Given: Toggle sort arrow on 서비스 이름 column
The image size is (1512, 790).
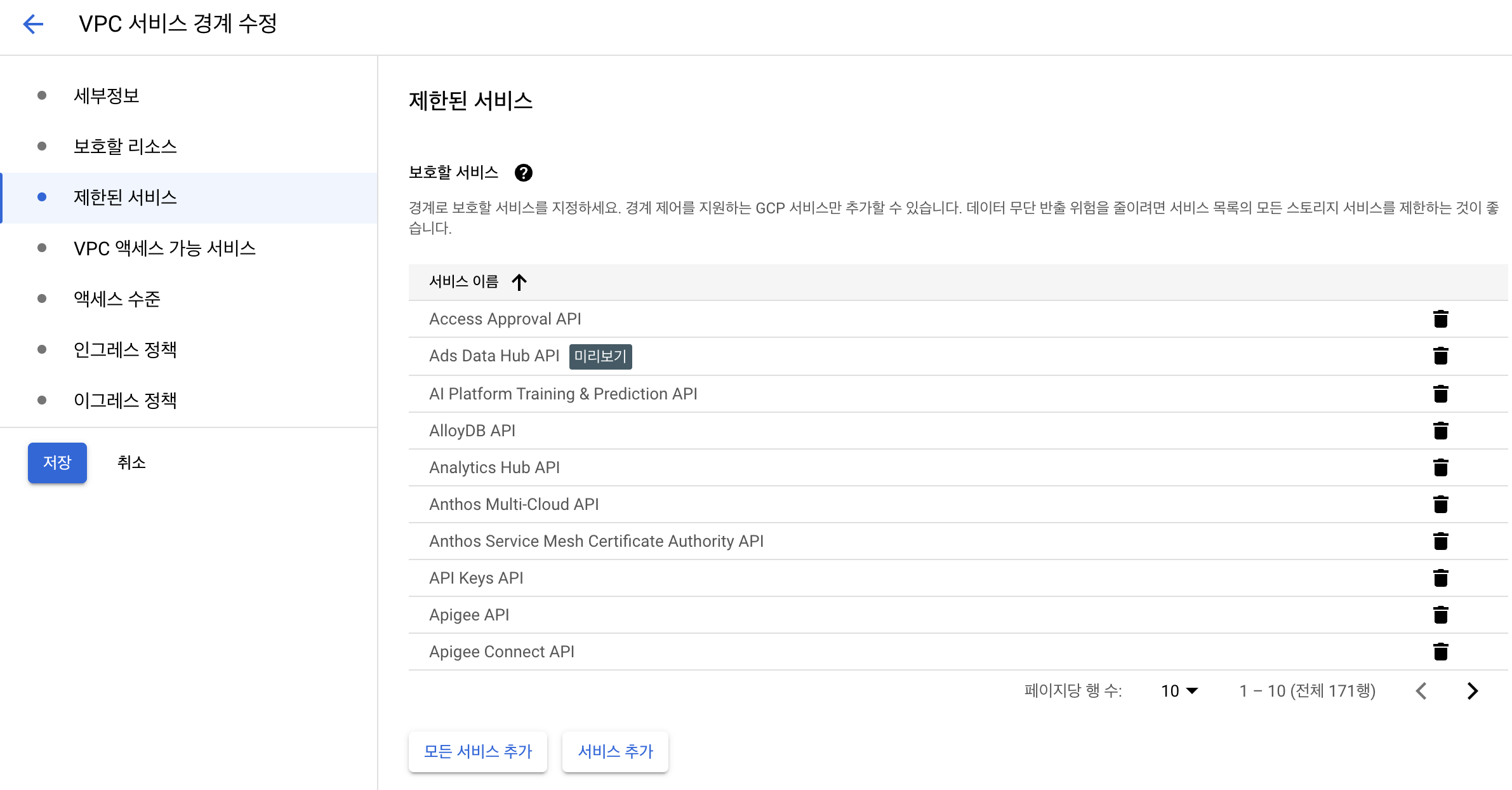Looking at the screenshot, I should (x=519, y=282).
